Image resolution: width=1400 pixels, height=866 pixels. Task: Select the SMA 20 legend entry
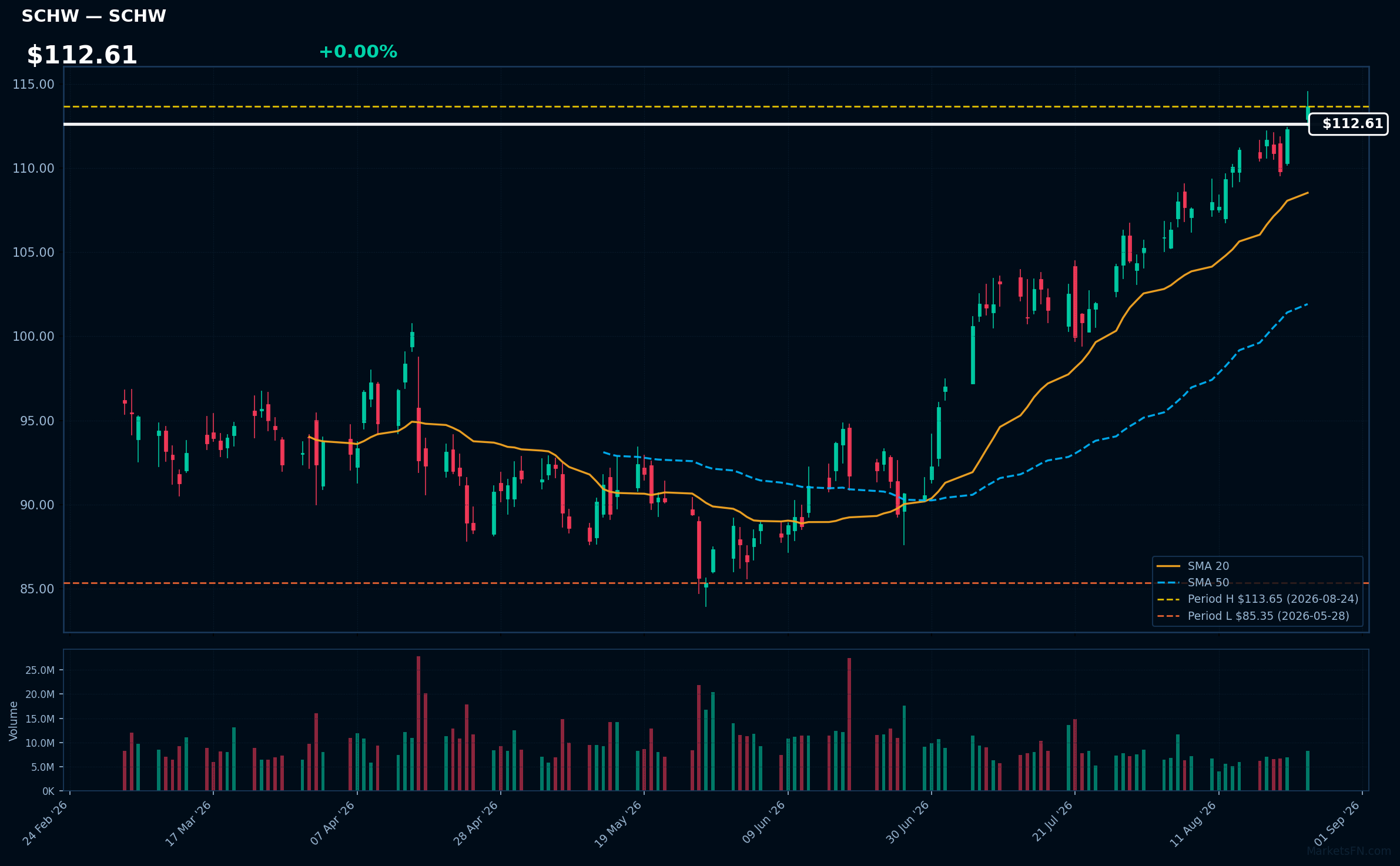pyautogui.click(x=1208, y=566)
